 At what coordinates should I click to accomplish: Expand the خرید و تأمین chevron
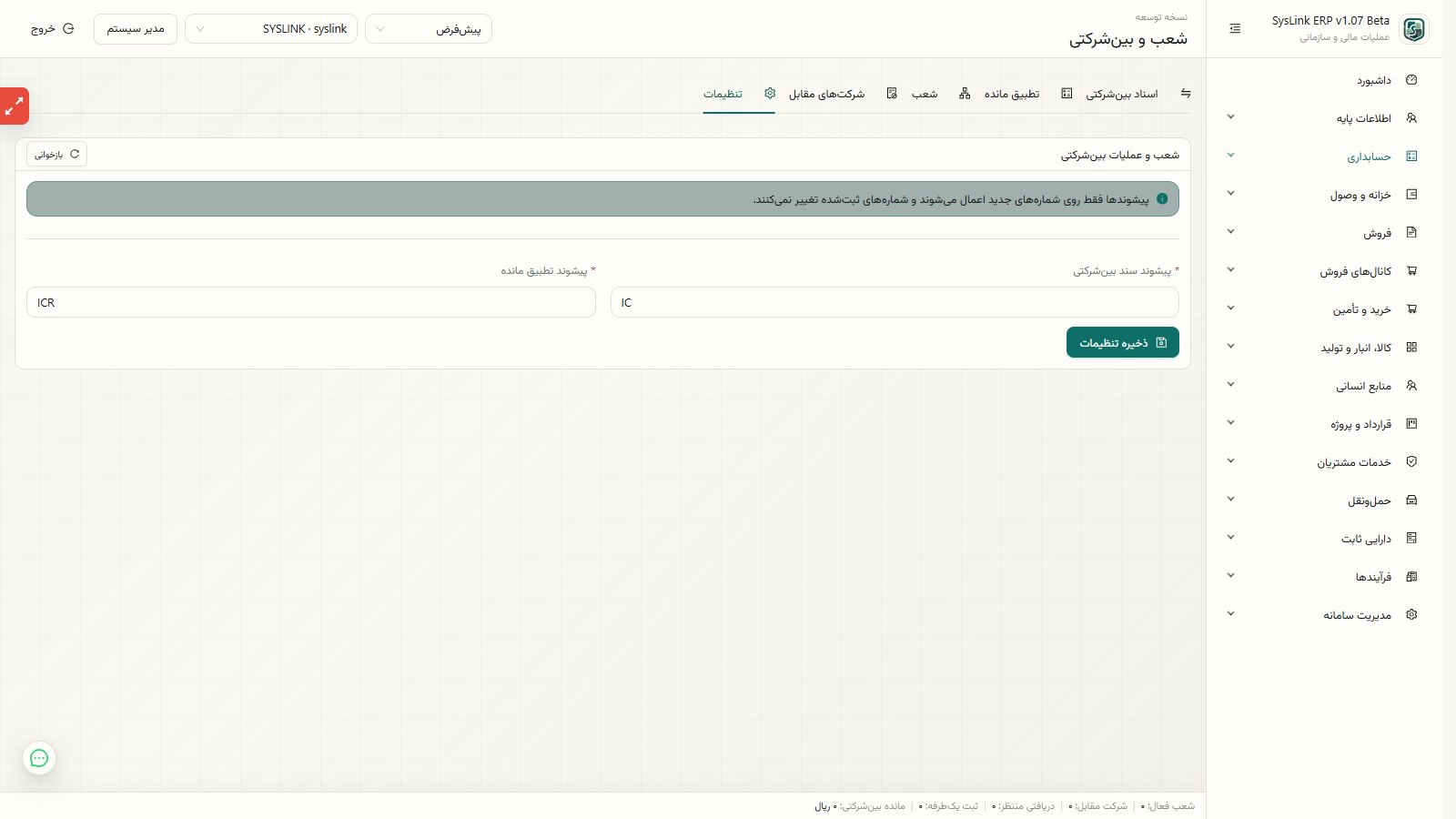[x=1230, y=308]
